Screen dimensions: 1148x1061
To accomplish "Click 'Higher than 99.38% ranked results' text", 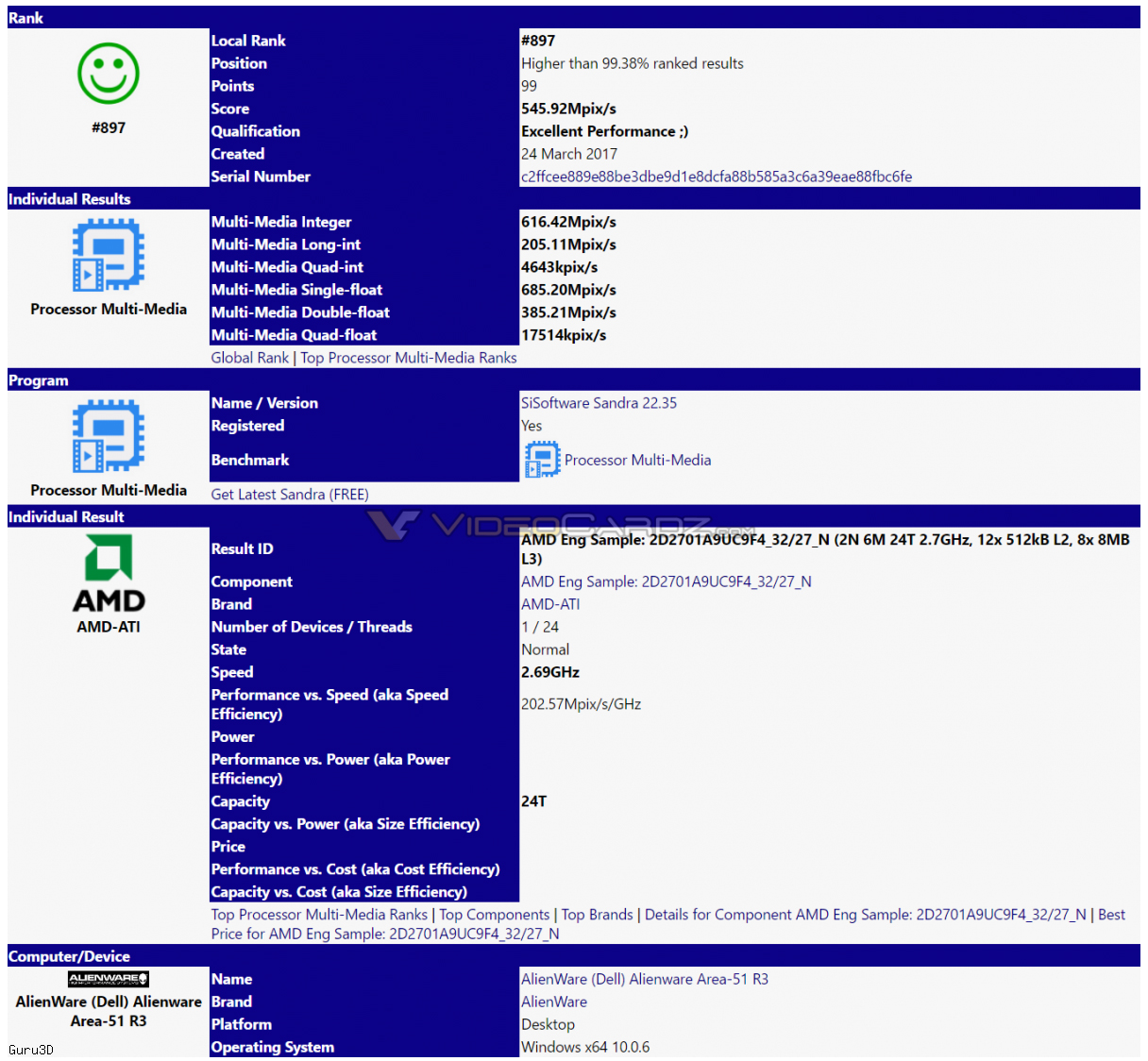I will tap(633, 63).
